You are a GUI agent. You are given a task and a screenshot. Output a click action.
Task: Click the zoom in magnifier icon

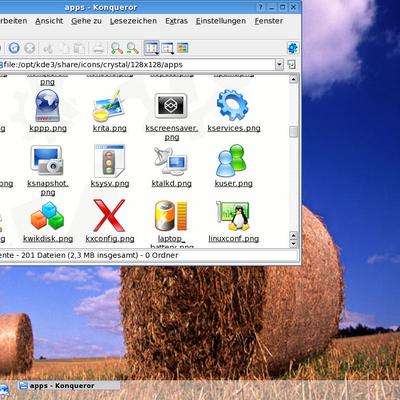tap(117, 48)
